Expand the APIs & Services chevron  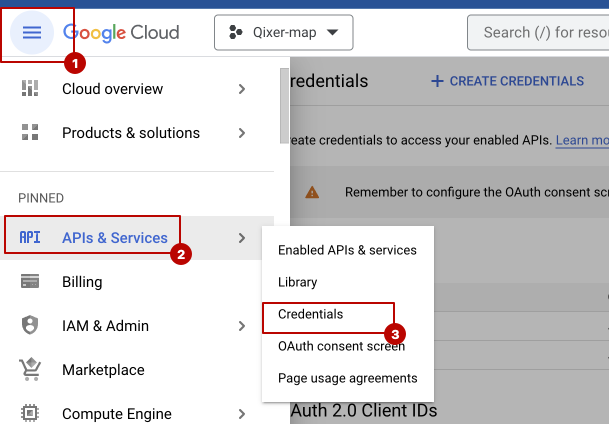[242, 238]
